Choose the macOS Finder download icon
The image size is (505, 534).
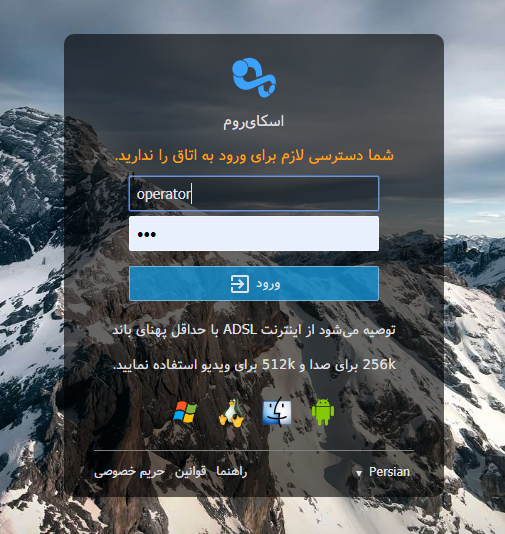[x=277, y=412]
